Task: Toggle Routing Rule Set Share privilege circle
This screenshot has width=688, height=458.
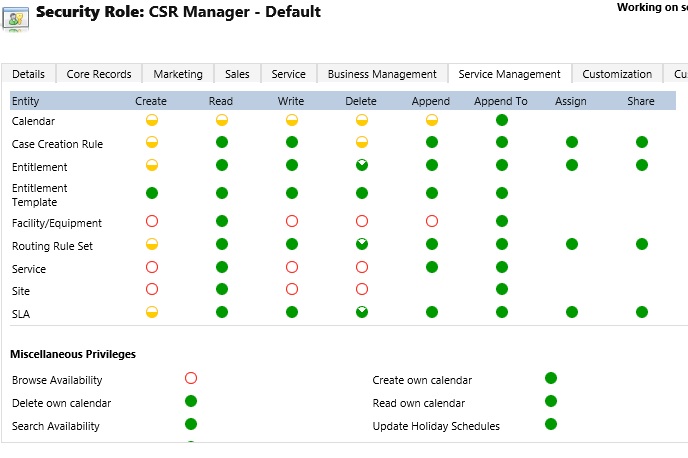Action: 641,244
